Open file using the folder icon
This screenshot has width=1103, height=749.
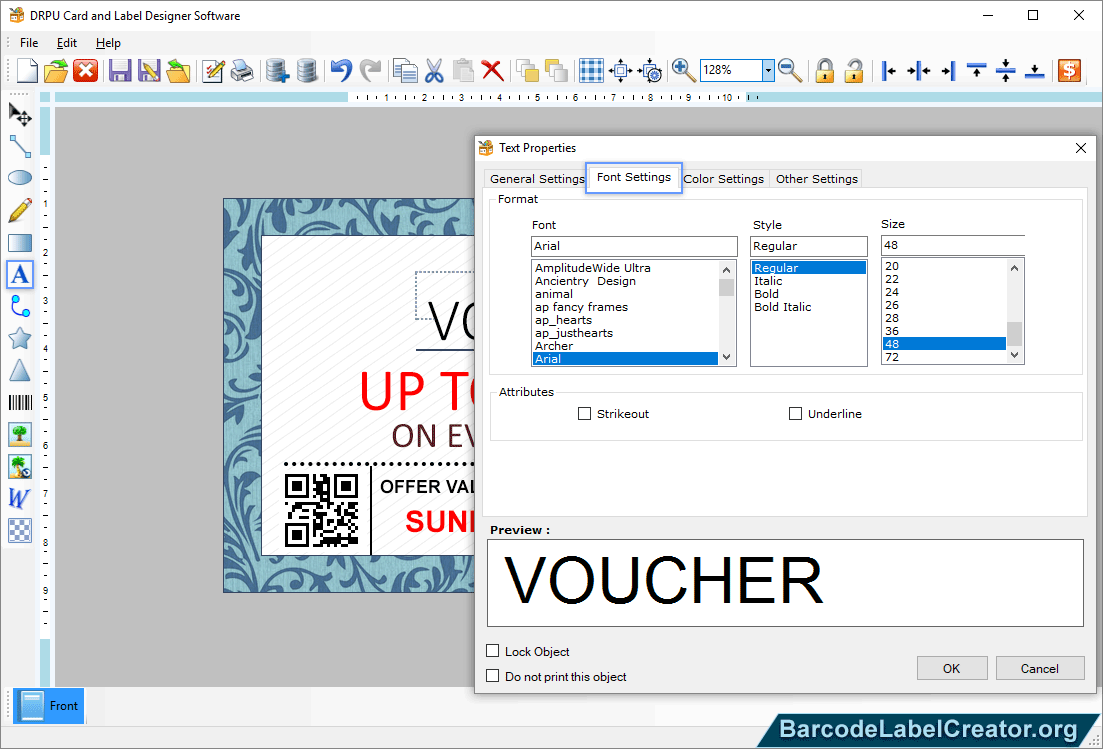click(56, 70)
